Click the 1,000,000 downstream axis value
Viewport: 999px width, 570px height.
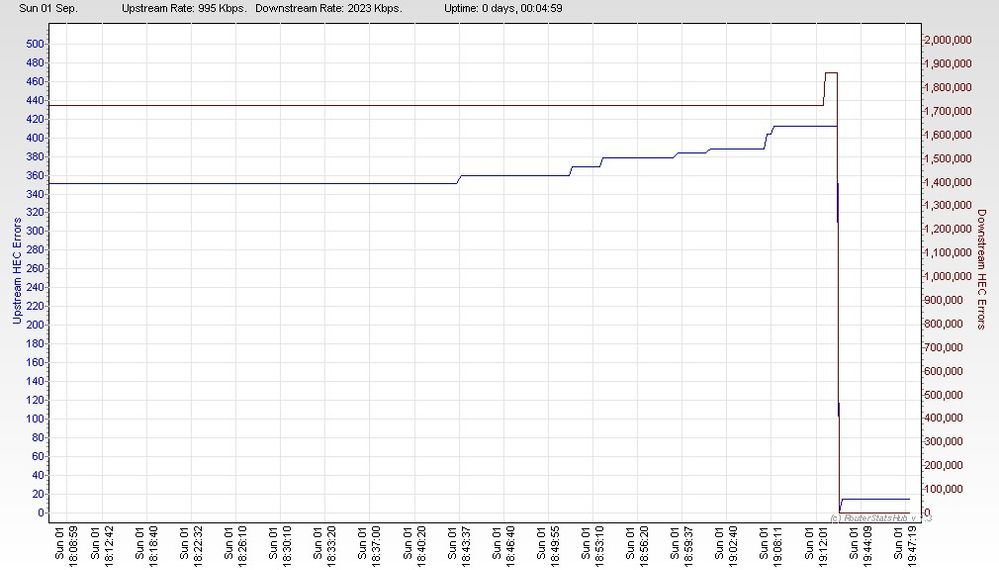pyautogui.click(x=948, y=276)
